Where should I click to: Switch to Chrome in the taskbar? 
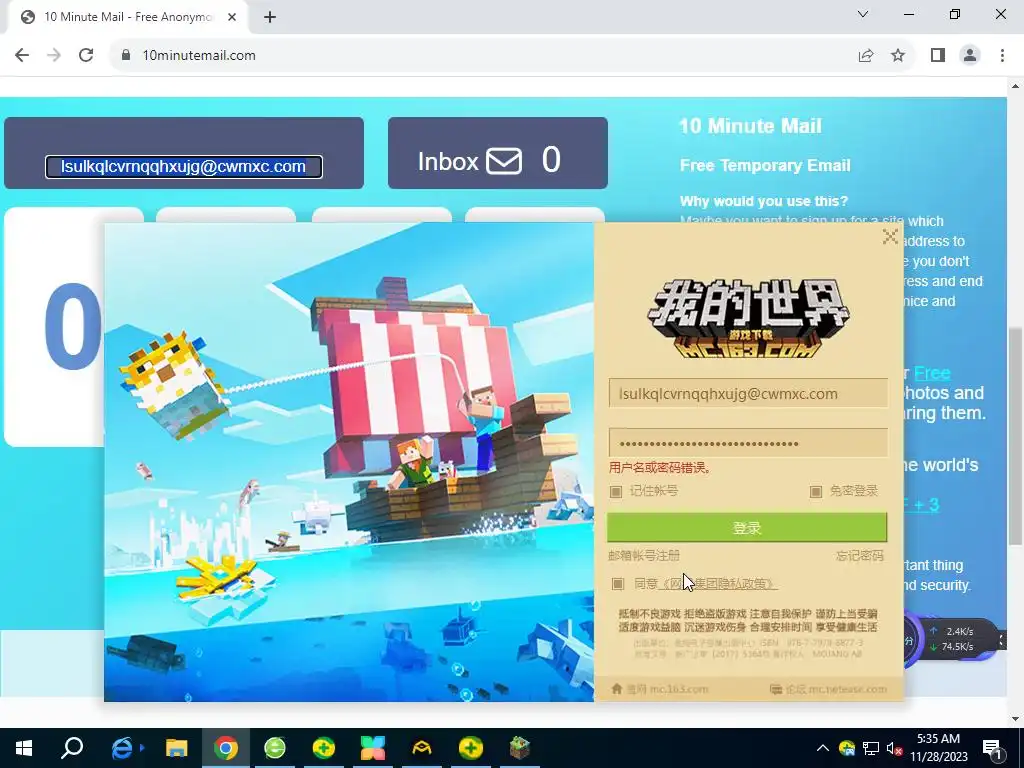click(225, 748)
